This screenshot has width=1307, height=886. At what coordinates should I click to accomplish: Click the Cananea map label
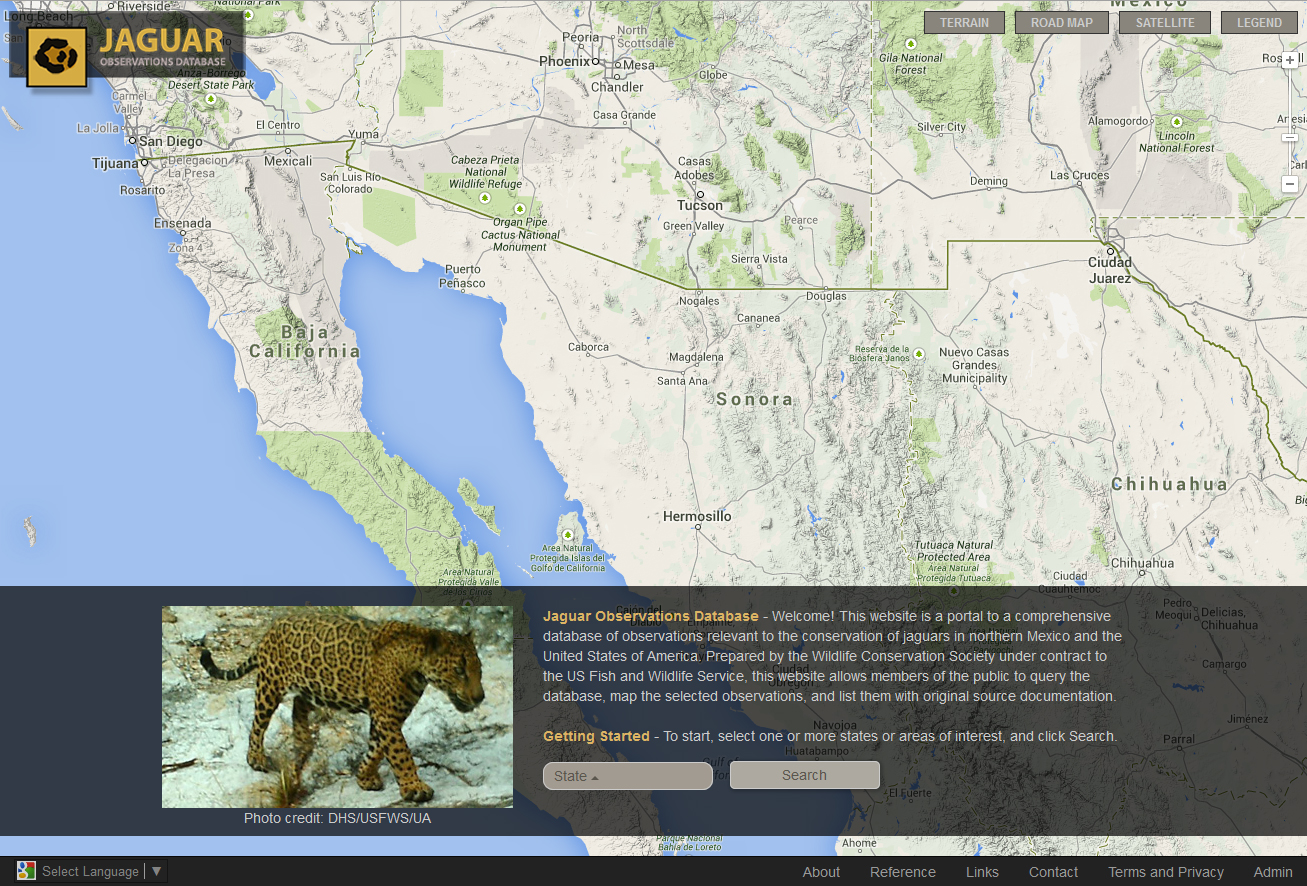click(758, 319)
